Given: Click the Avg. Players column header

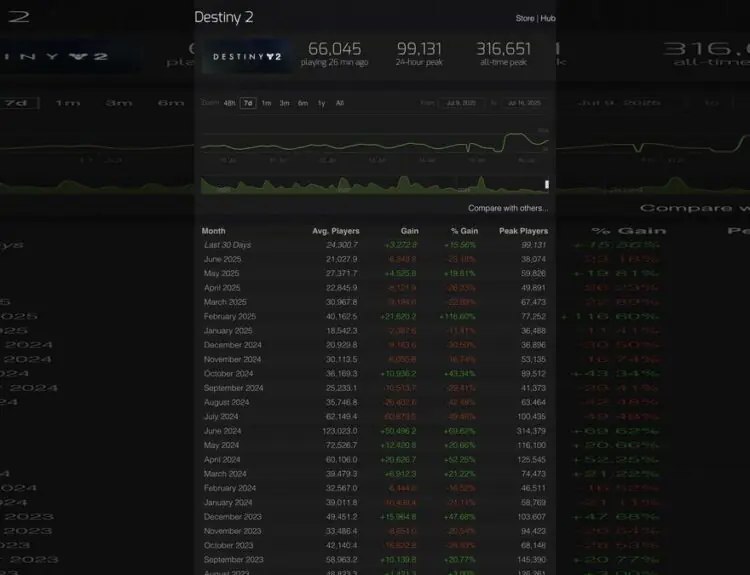Looking at the screenshot, I should [x=335, y=231].
